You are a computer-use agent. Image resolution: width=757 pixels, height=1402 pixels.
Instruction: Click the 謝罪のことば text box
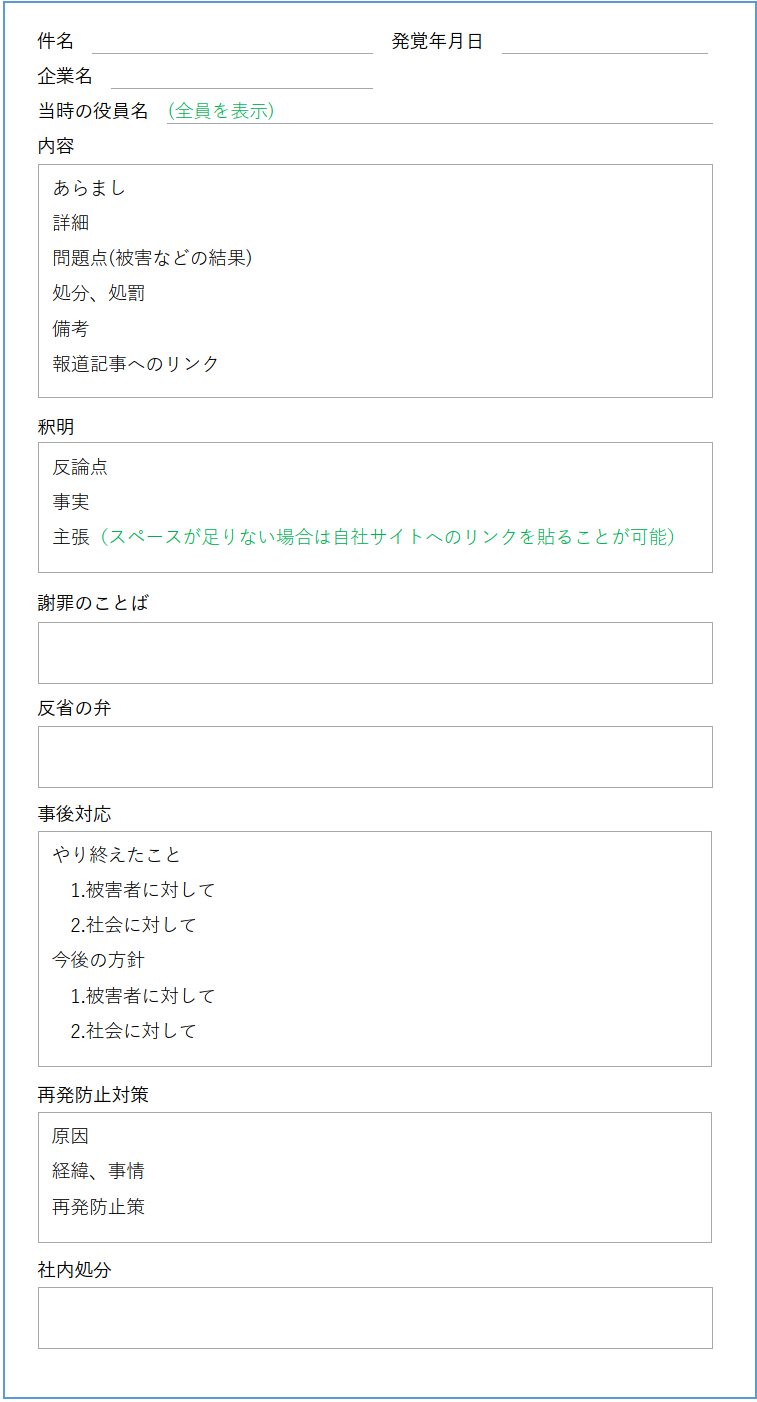tap(375, 653)
